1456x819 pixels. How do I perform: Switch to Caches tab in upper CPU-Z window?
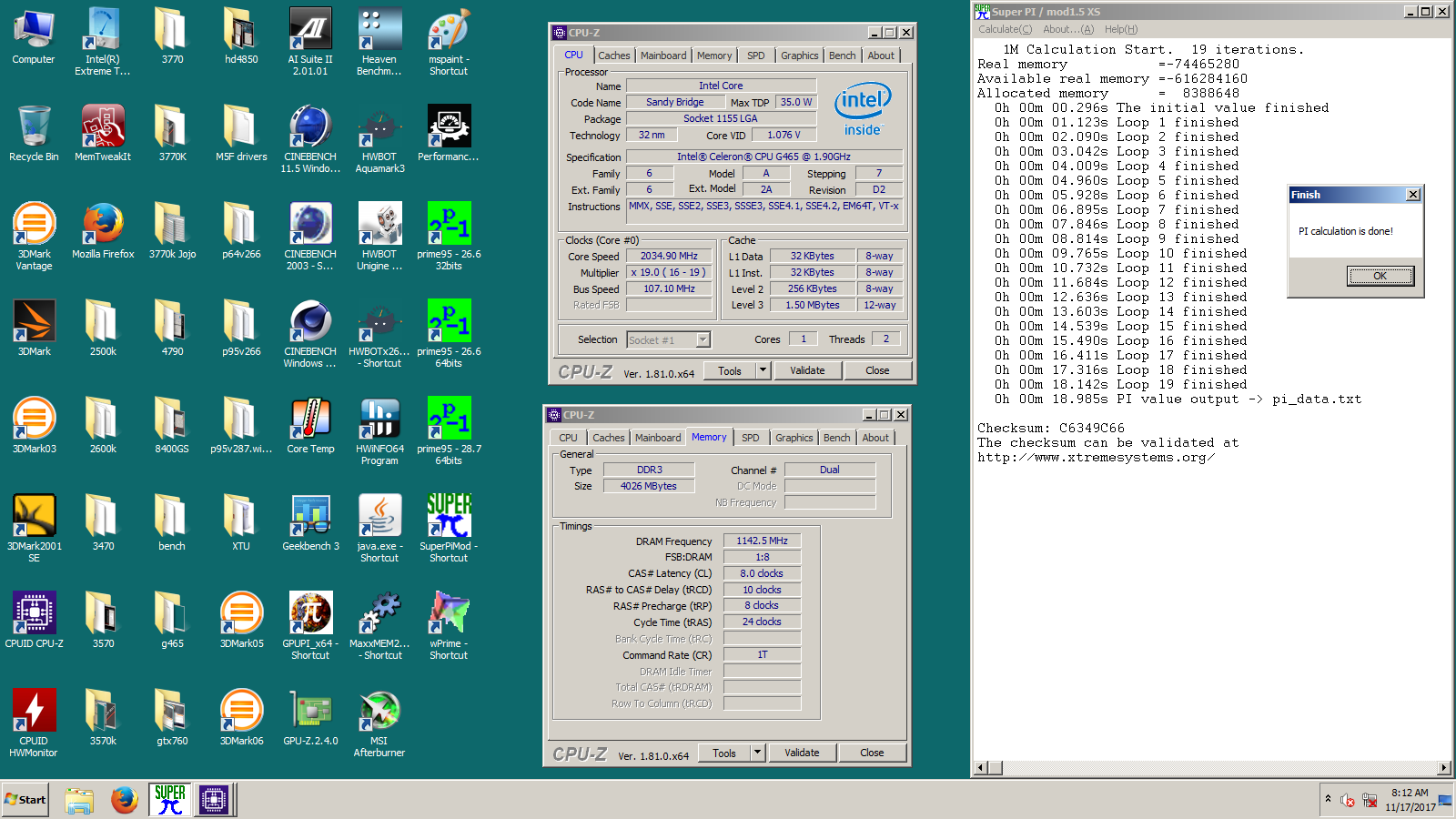[613, 56]
